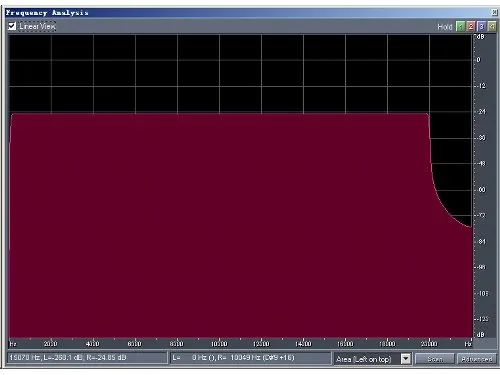Toggle the green Hold 1 button
This screenshot has width=500, height=375.
[x=460, y=26]
